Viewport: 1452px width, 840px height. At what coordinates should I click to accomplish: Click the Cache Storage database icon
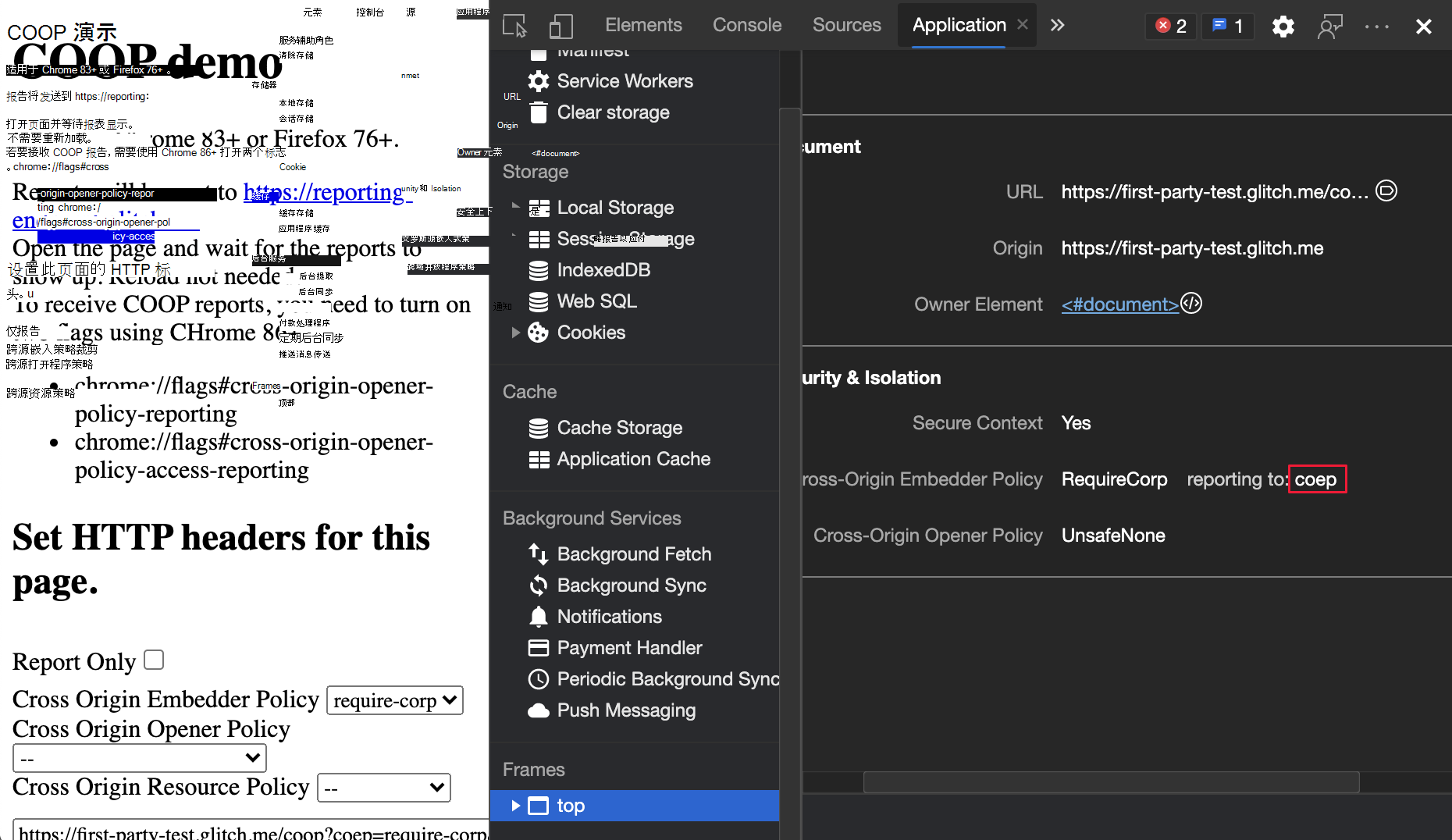pos(539,428)
